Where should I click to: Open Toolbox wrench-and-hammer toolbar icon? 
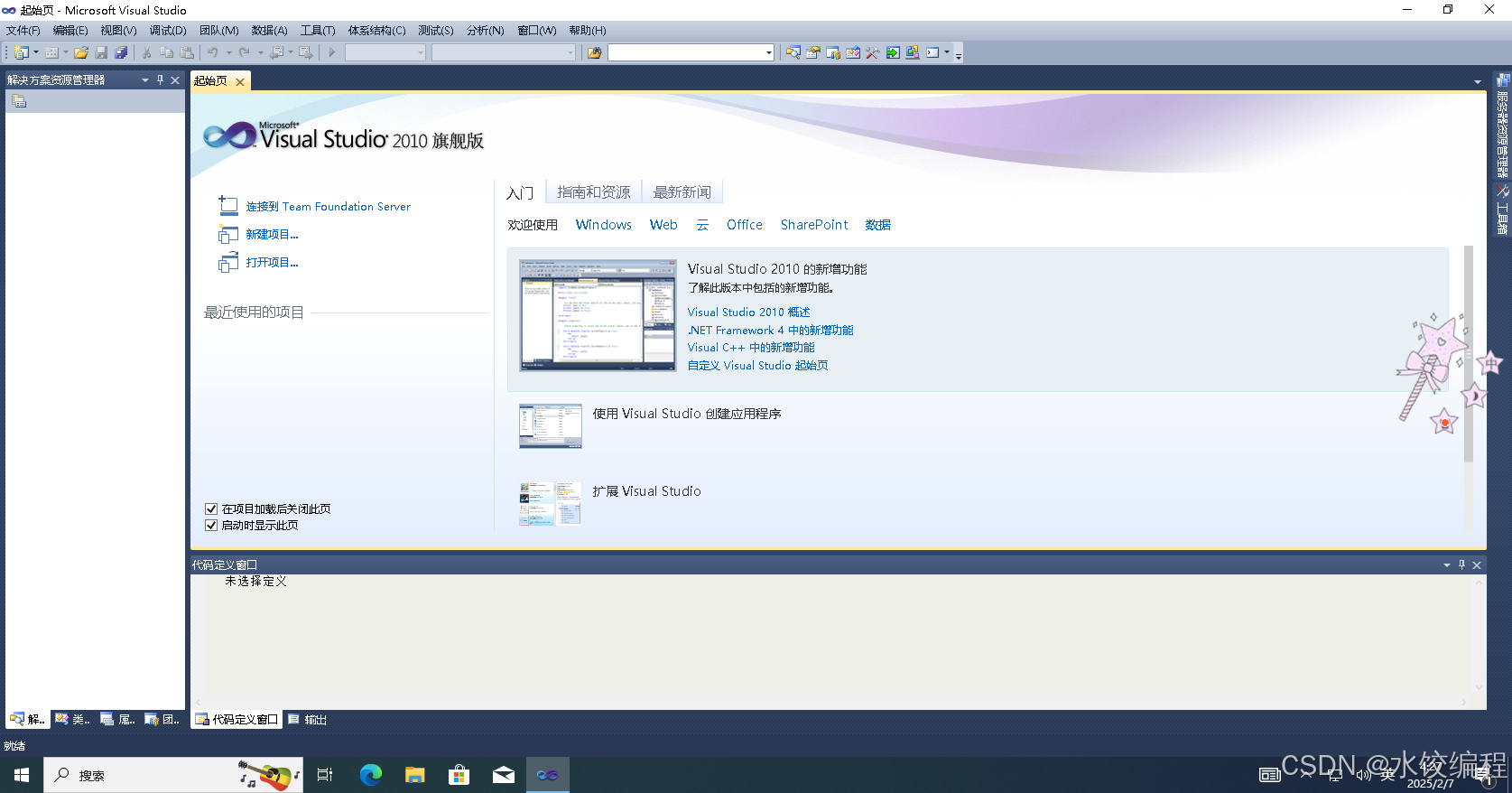click(873, 52)
